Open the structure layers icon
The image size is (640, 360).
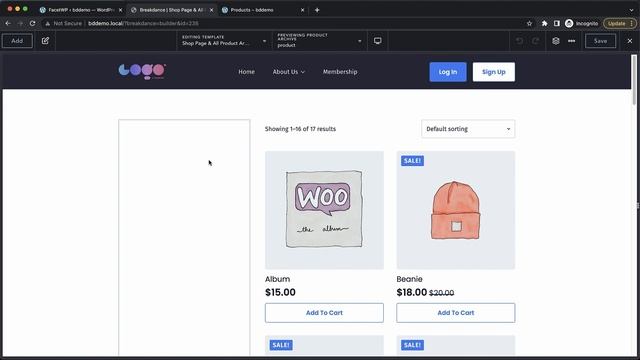tap(556, 41)
